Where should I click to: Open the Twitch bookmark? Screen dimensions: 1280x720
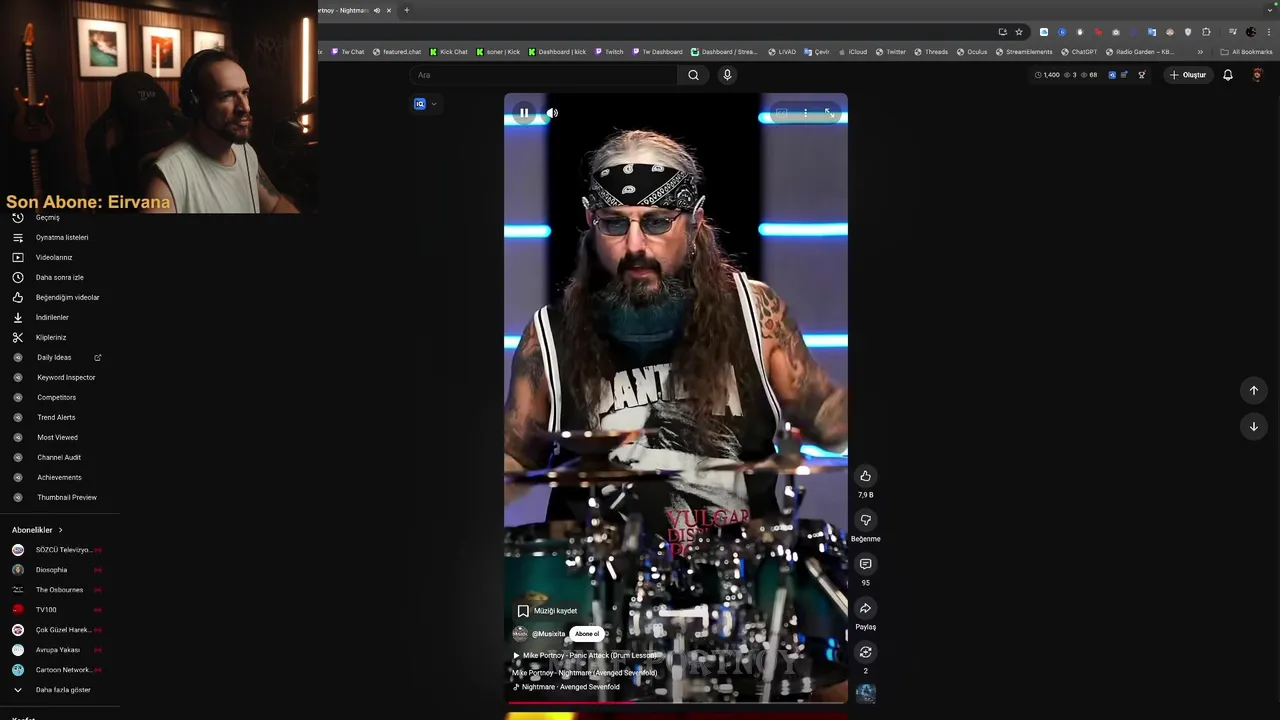tap(609, 52)
